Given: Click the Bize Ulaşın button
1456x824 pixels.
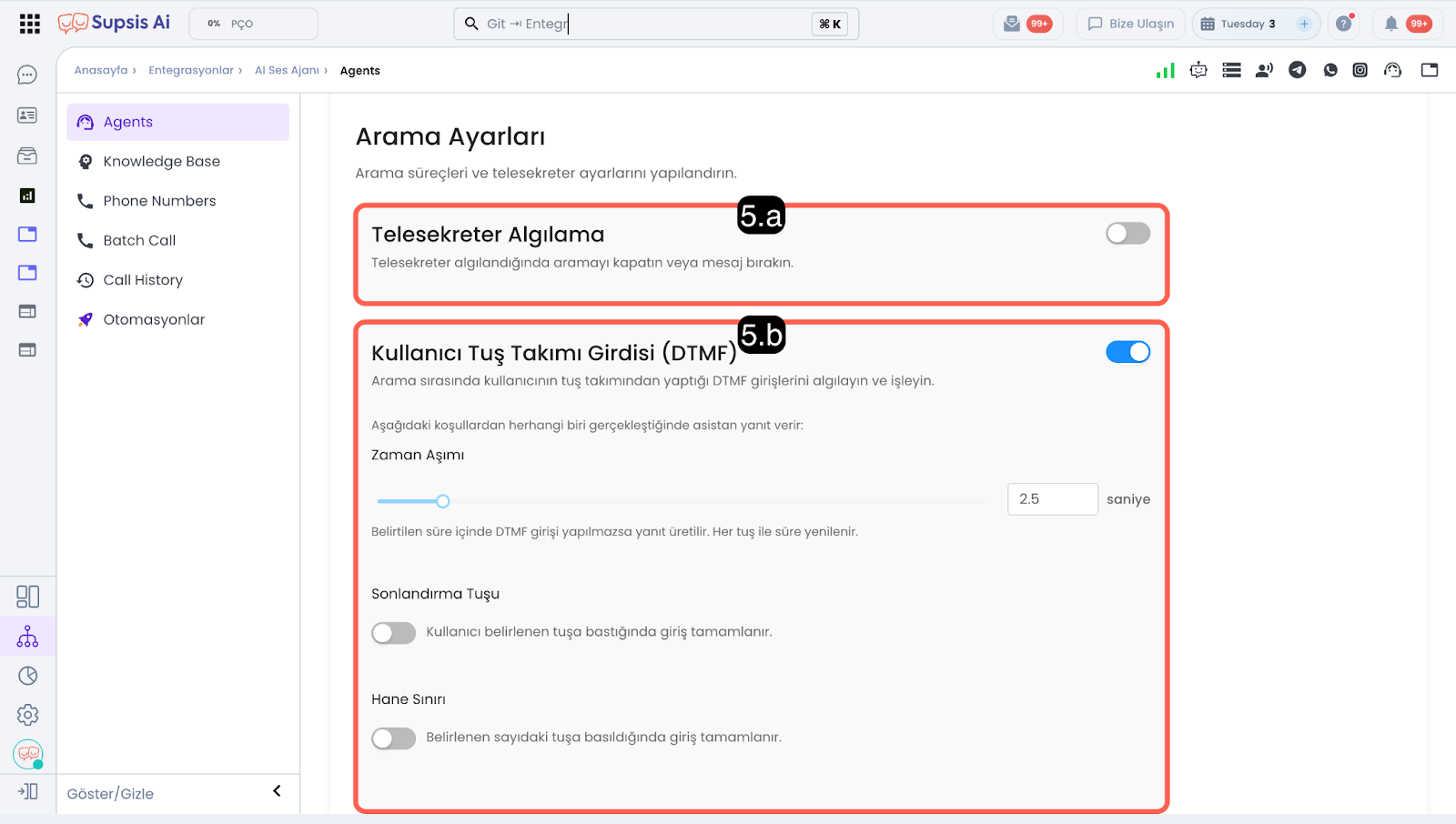Looking at the screenshot, I should (1130, 24).
